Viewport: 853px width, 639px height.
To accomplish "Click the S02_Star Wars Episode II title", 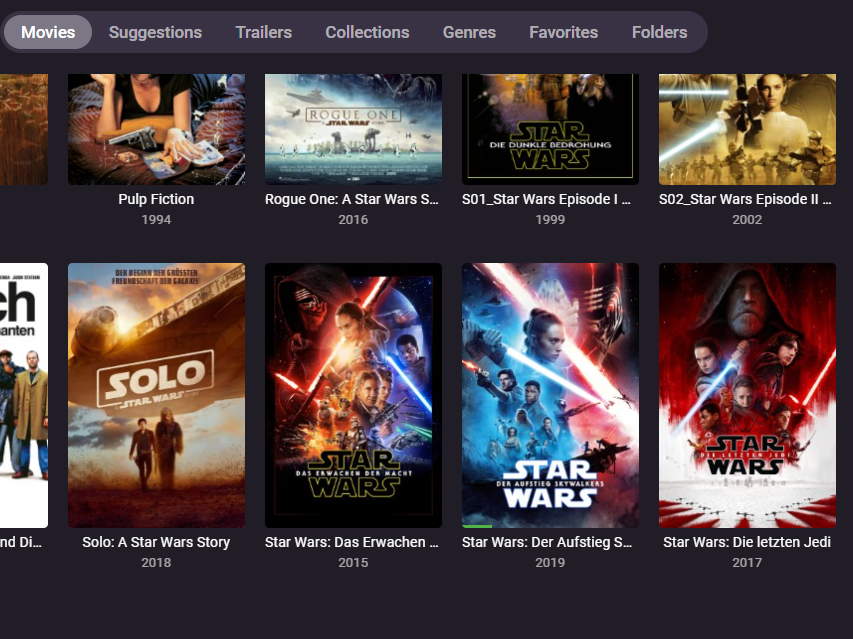I will (745, 199).
